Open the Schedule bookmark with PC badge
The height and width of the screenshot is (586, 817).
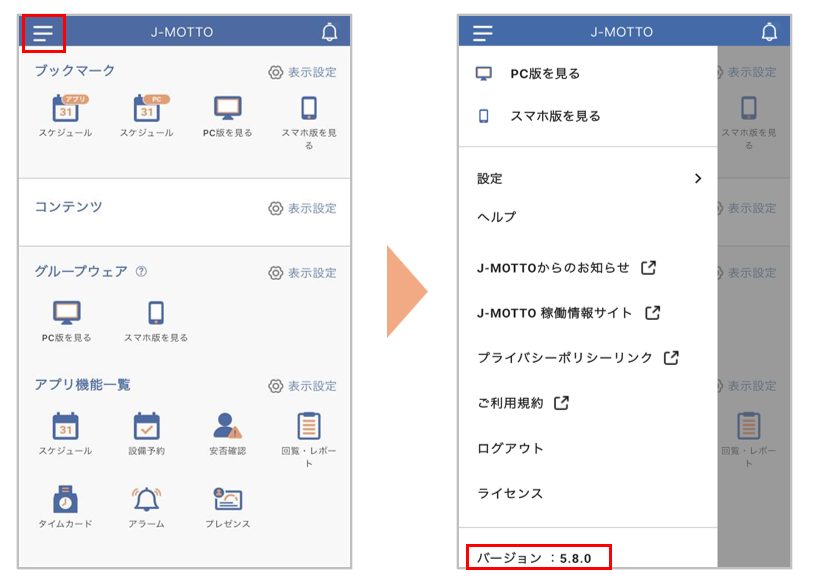pos(146,109)
